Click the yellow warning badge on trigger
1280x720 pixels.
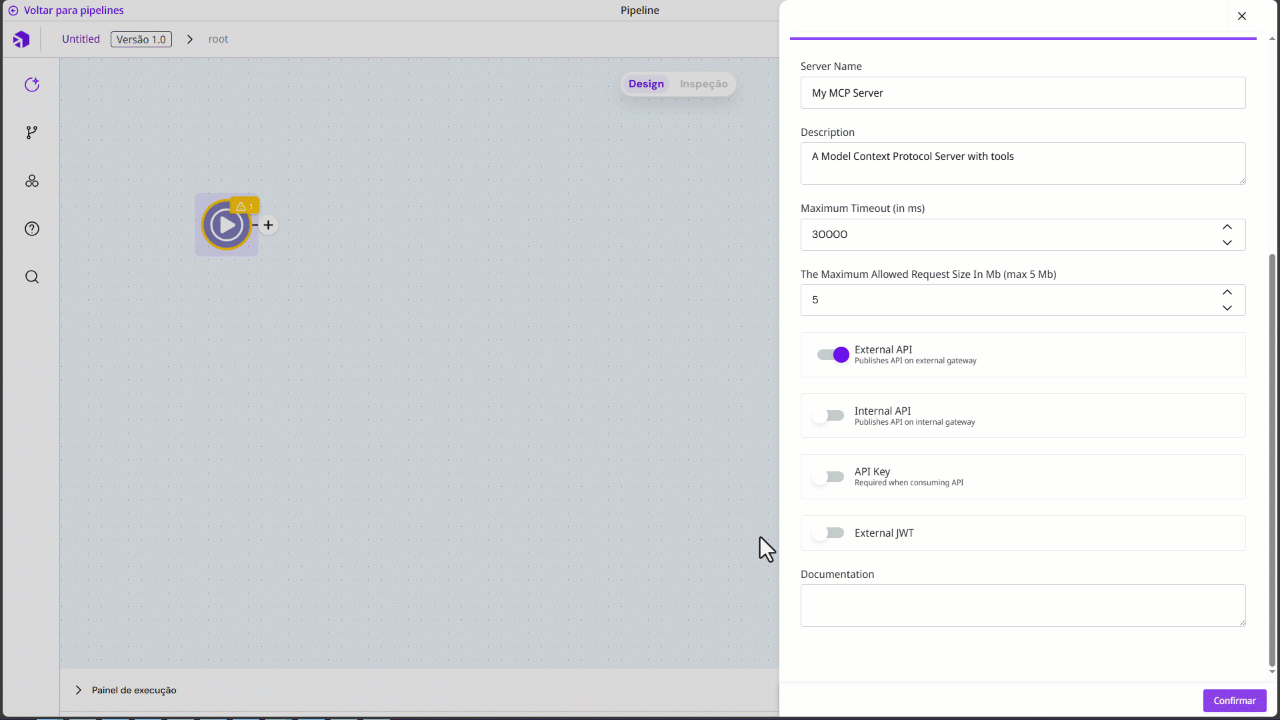244,206
